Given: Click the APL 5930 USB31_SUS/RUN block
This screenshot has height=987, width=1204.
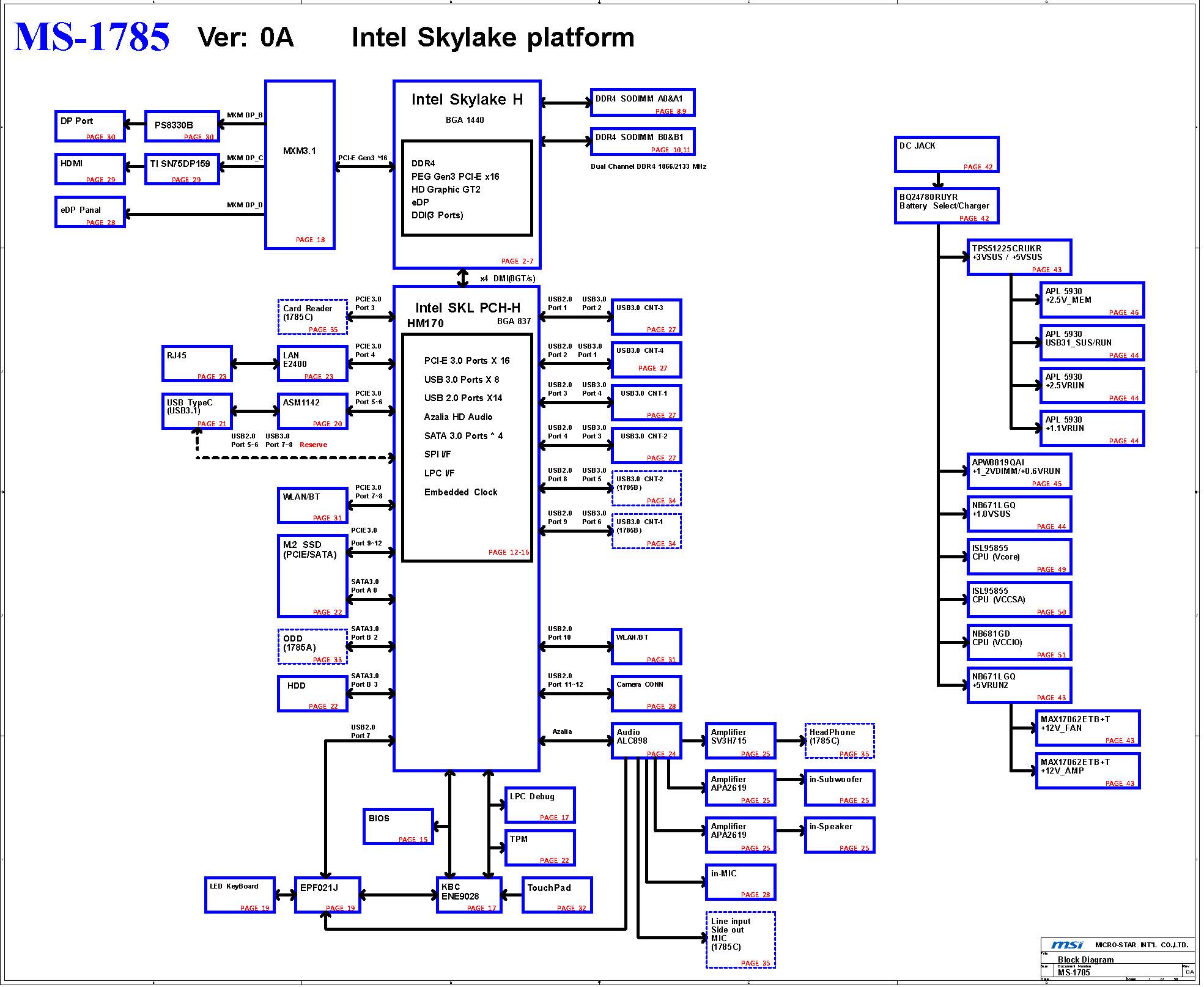Looking at the screenshot, I should coord(1092,343).
